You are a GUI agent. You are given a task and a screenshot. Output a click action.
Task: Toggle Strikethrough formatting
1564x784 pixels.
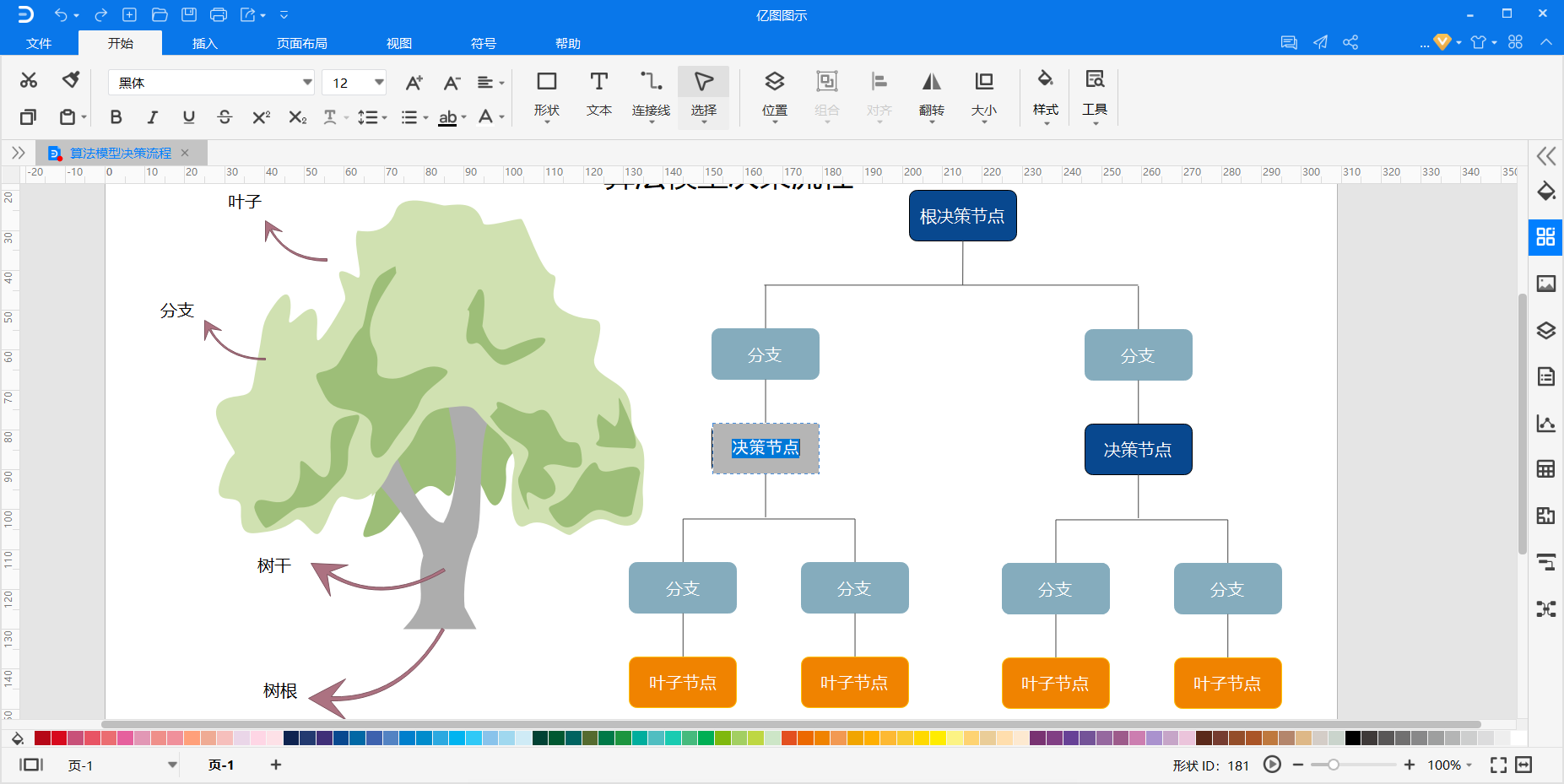(225, 117)
